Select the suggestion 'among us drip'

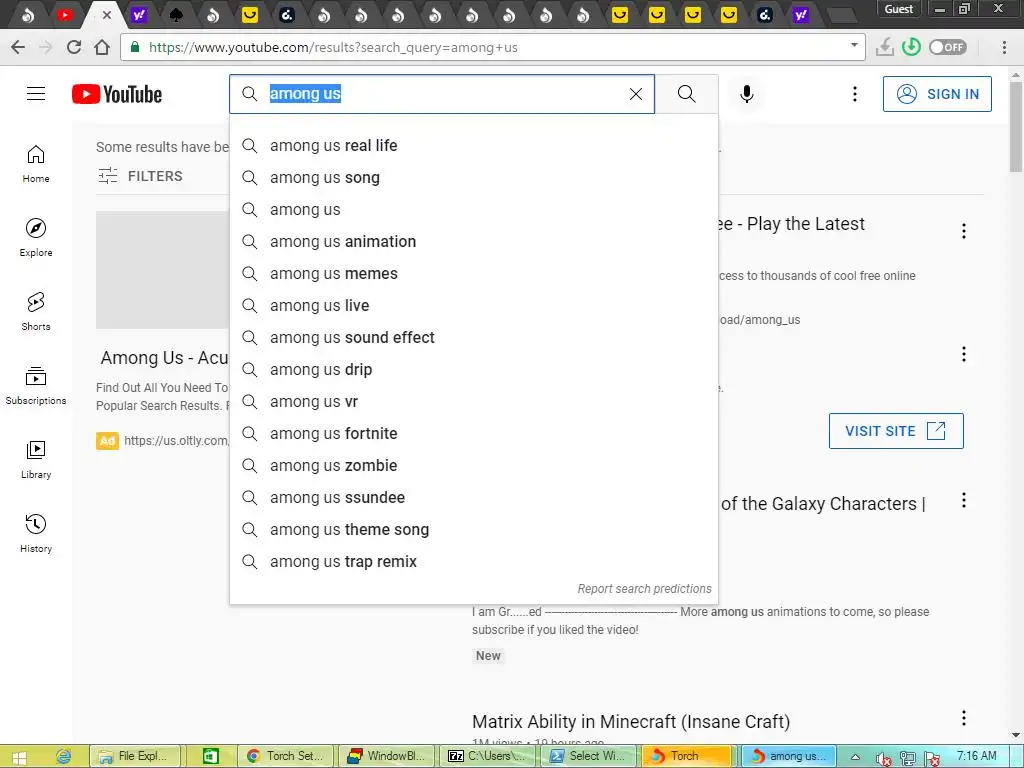[x=474, y=370]
